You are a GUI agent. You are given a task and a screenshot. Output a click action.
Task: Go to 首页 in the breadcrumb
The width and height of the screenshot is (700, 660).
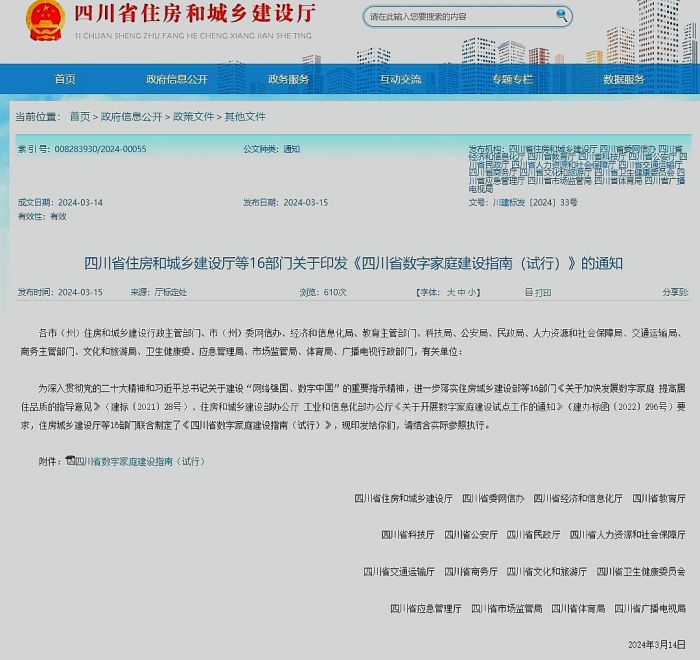(80, 117)
